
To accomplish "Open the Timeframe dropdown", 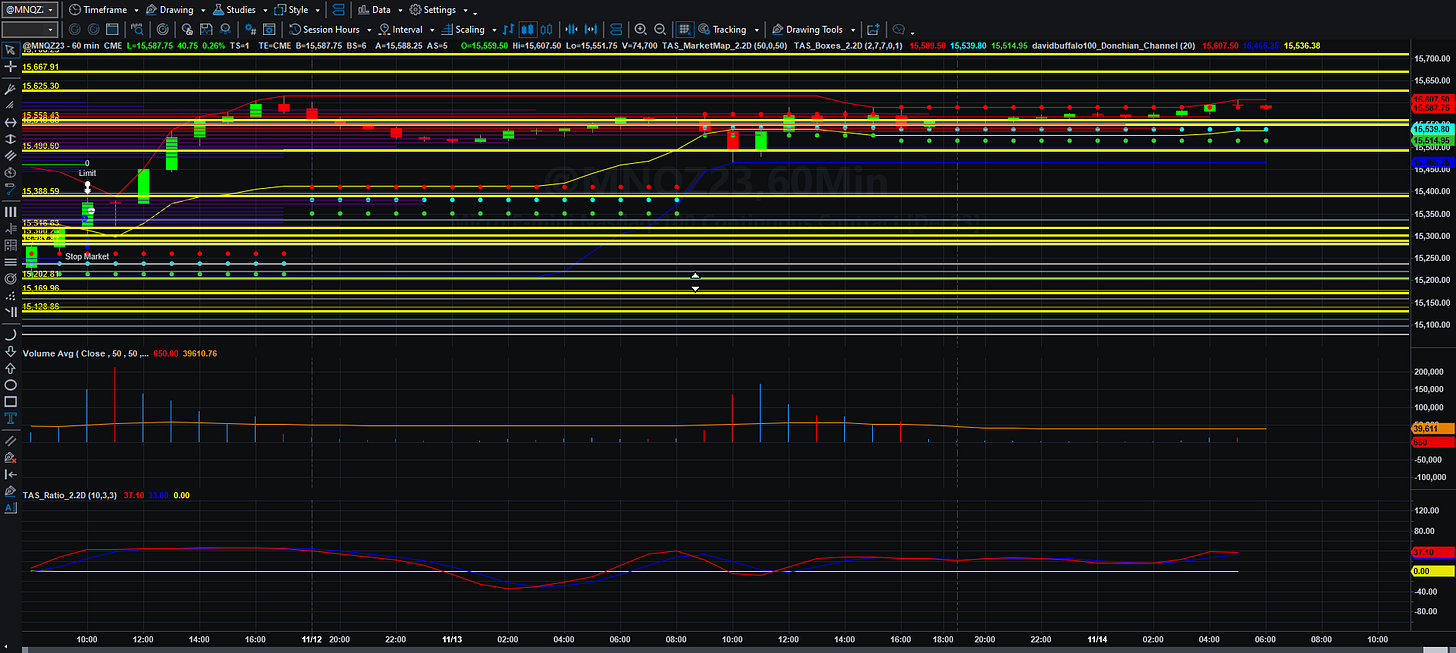I will [105, 9].
